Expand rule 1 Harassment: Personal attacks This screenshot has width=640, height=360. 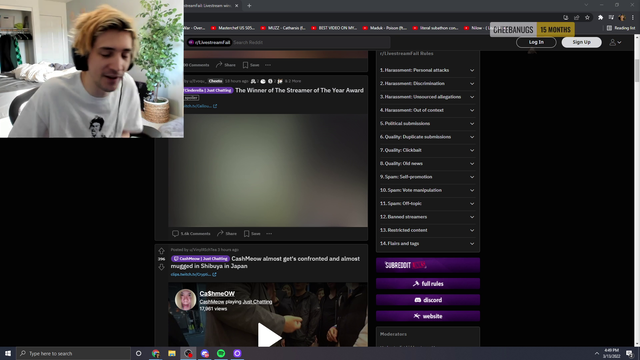coord(427,70)
